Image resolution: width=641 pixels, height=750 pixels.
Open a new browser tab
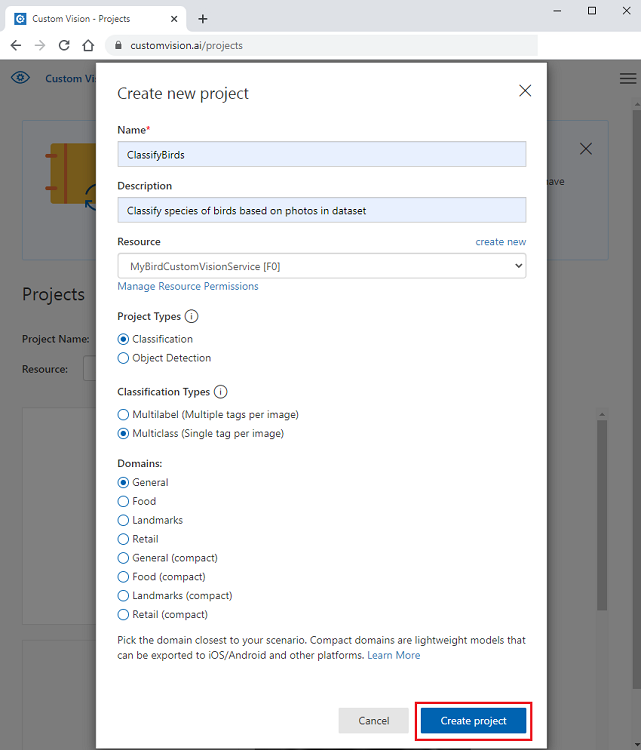tap(203, 18)
